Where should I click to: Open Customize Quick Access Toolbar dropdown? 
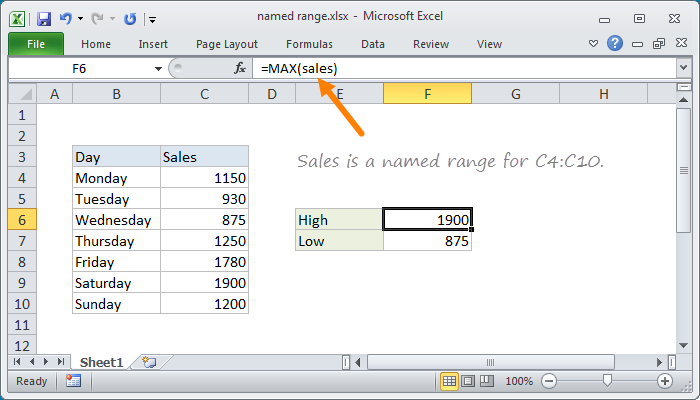click(x=151, y=18)
